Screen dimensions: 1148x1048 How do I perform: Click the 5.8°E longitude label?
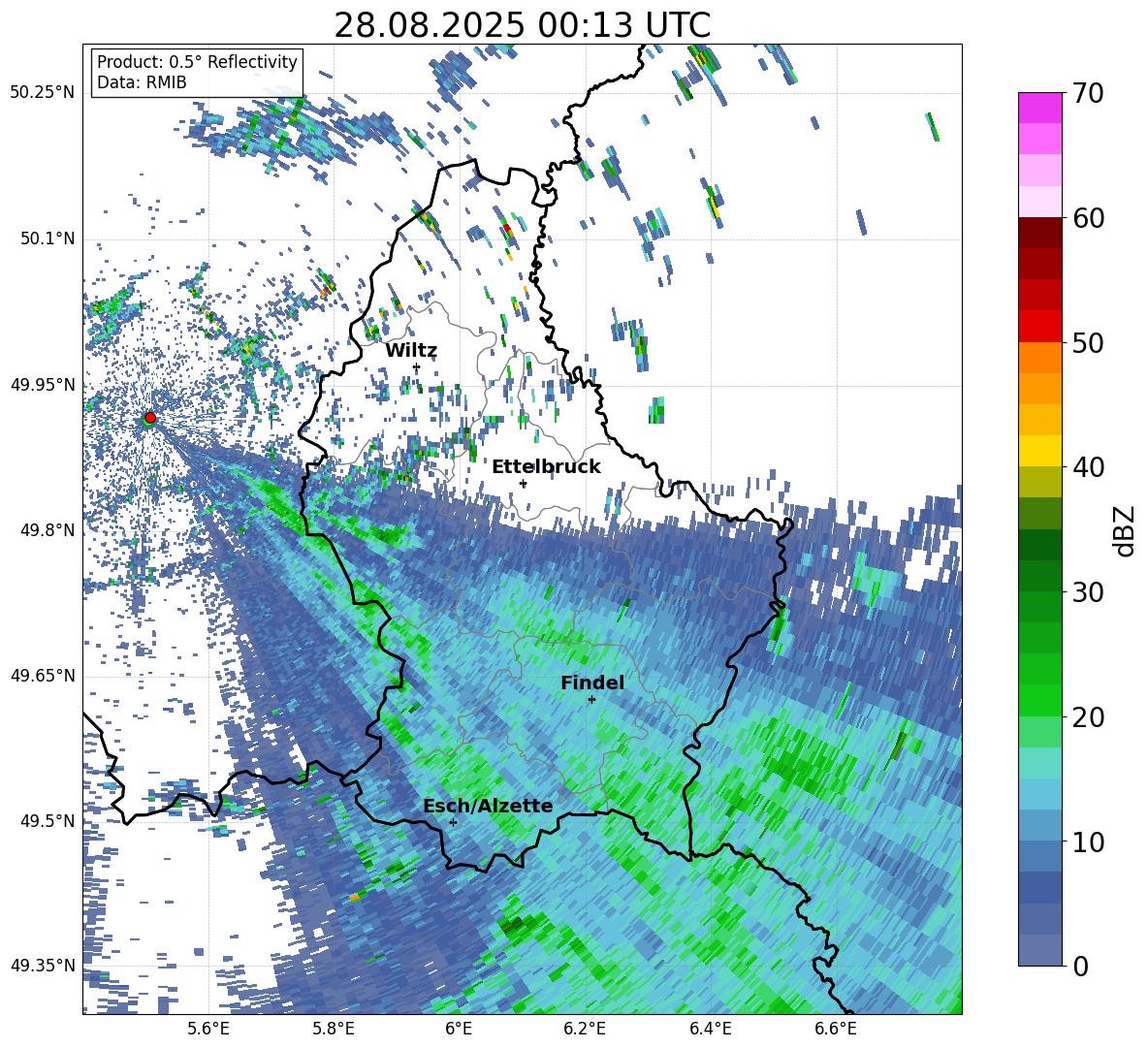tap(334, 1029)
